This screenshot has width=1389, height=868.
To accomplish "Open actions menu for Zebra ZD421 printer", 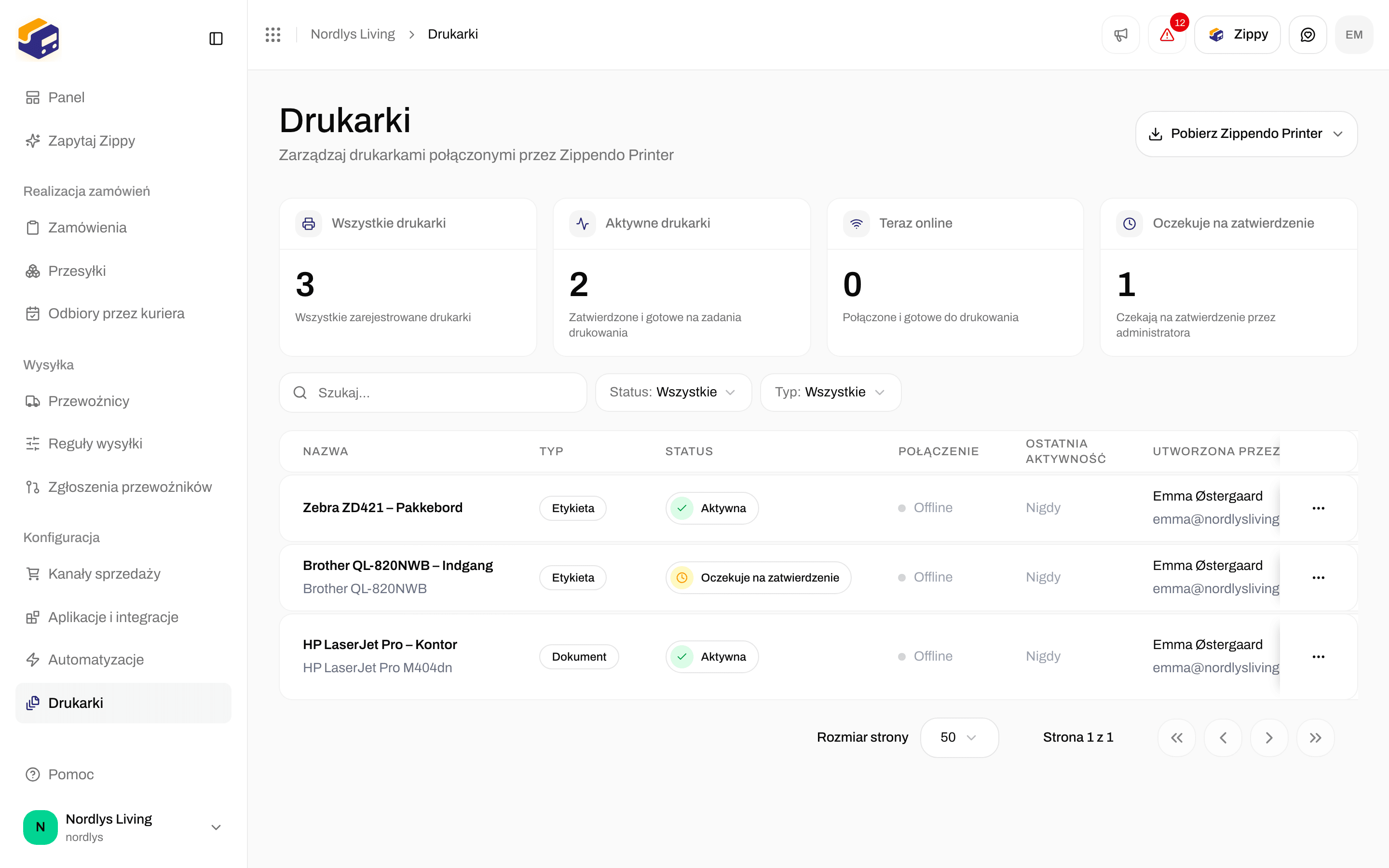I will tap(1318, 508).
